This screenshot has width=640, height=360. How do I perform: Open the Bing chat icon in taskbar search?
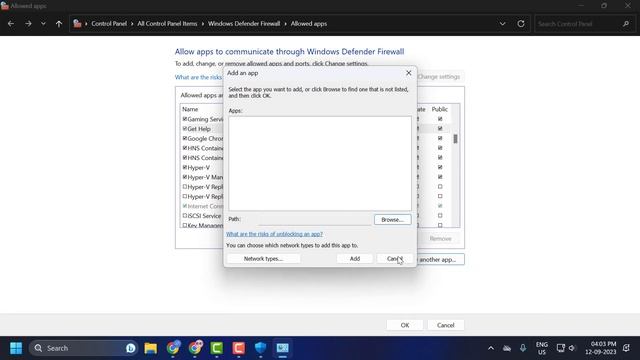click(131, 348)
